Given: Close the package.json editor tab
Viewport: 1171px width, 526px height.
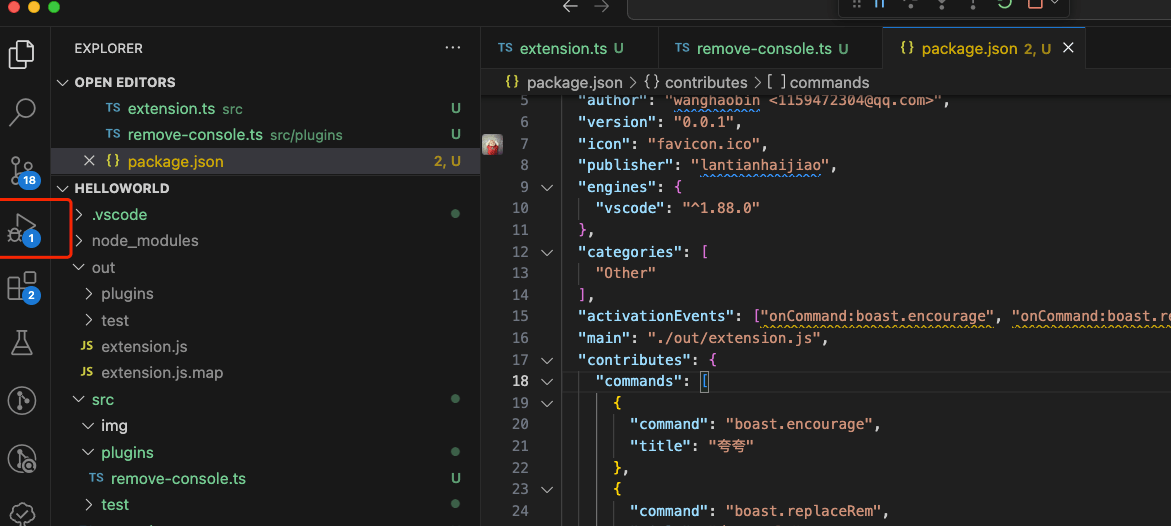Looking at the screenshot, I should 1068,48.
